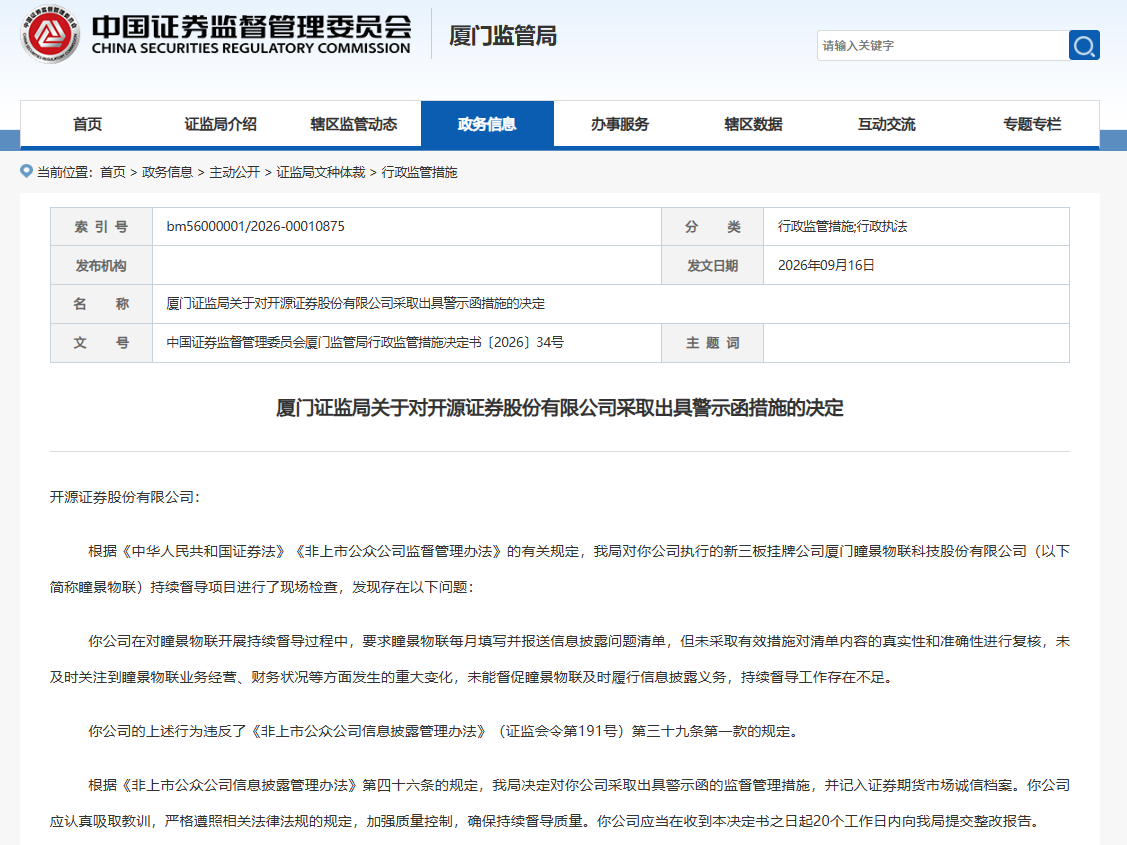Click the paragraph beginning 根据《非上市公众公司信息披露管理办法》第四十六条
The image size is (1127, 845).
[x=560, y=803]
